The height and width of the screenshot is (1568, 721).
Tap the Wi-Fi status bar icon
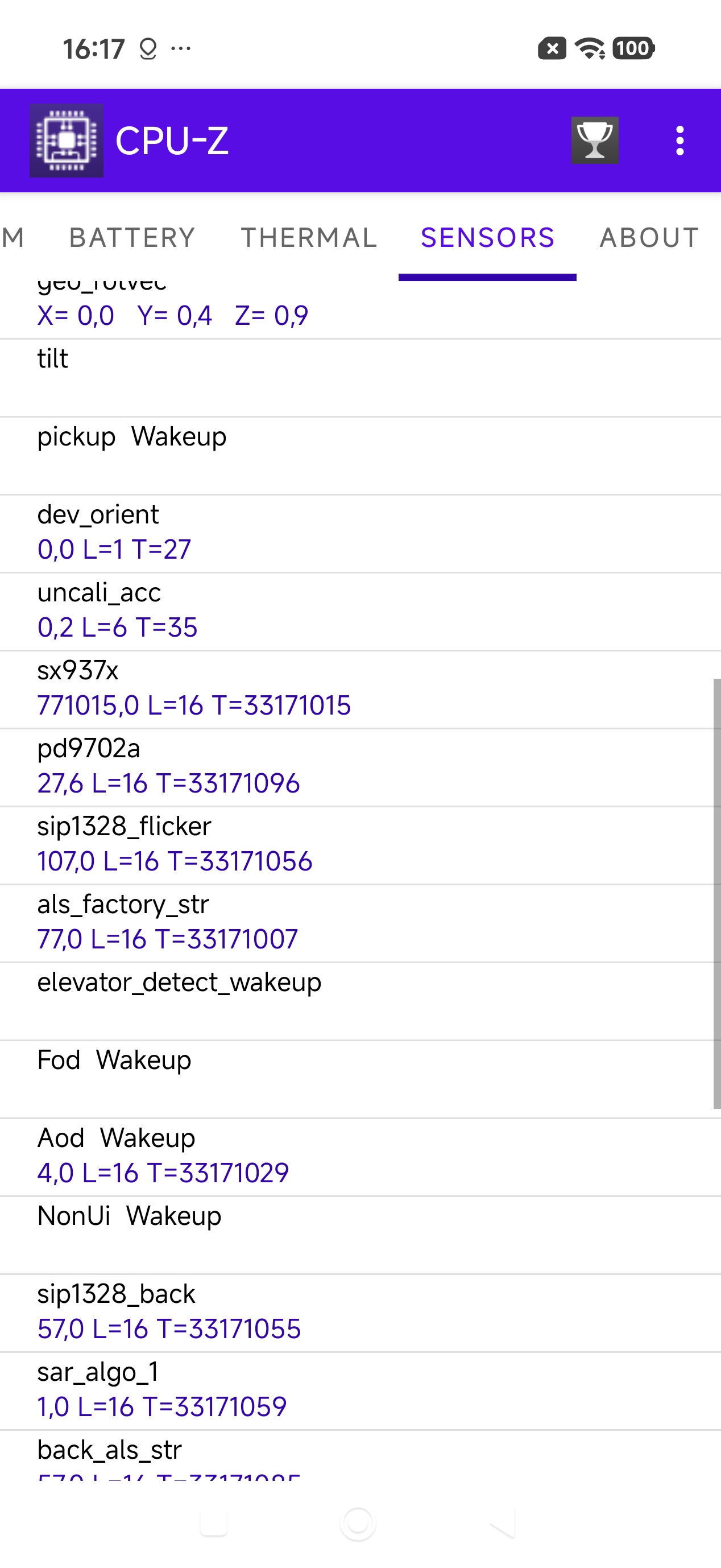tap(589, 48)
